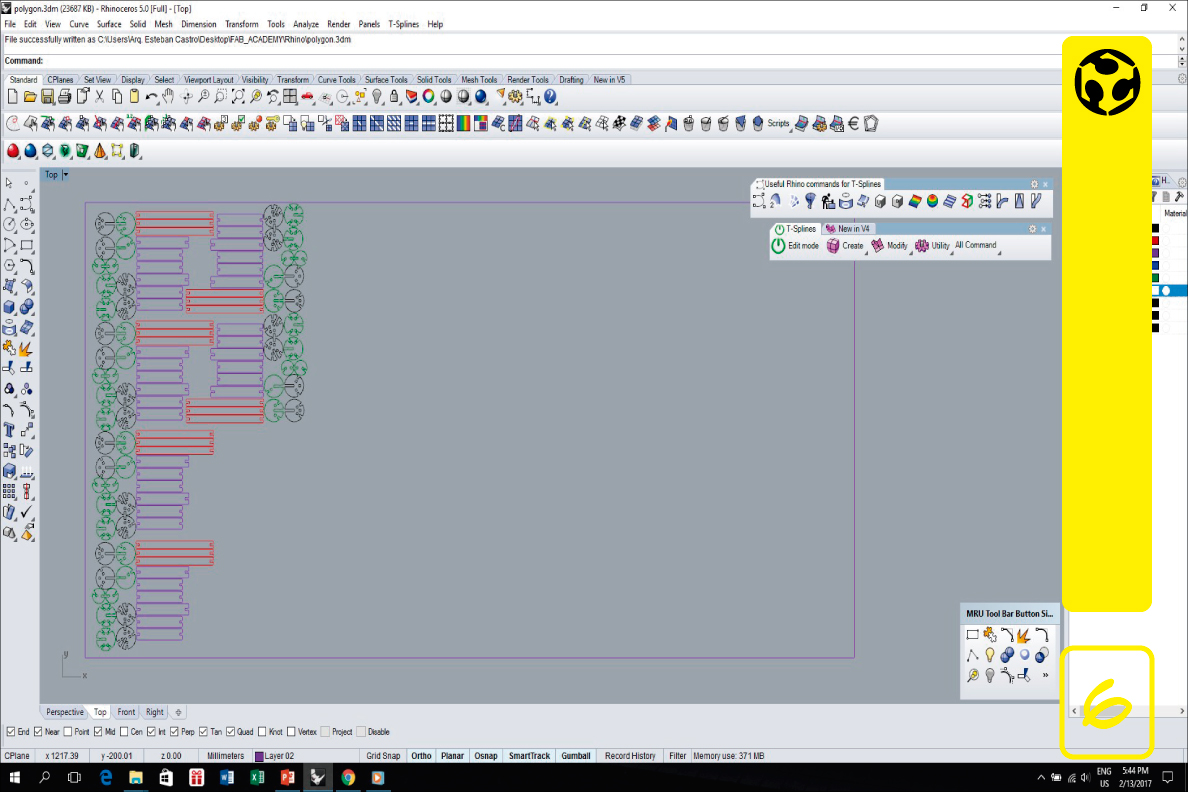Toggle the SmartTrack status button
1188x792 pixels.
coord(530,756)
